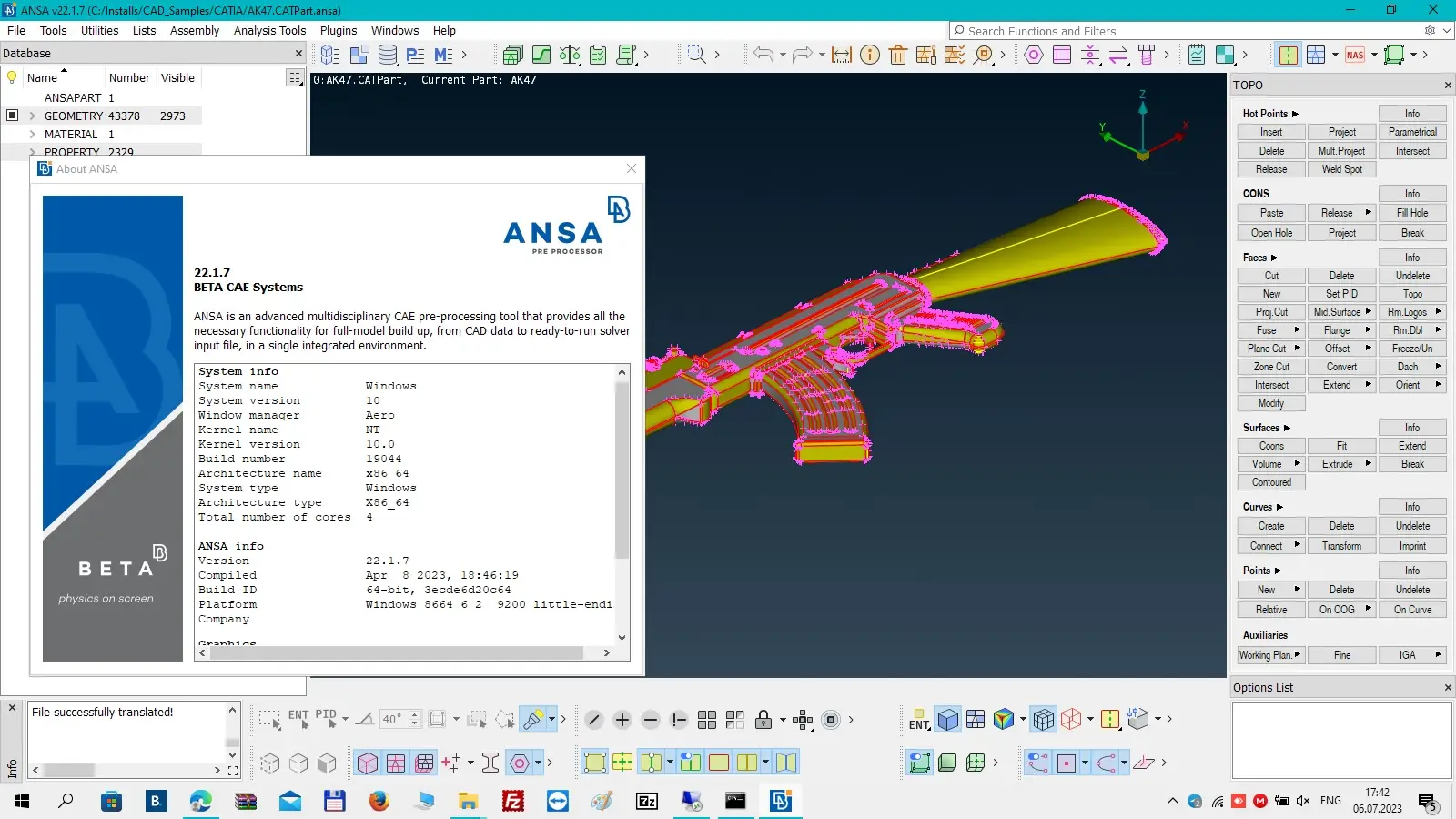Click the ENT selection cursor icon
This screenshot has height=819, width=1456.
pyautogui.click(x=299, y=720)
